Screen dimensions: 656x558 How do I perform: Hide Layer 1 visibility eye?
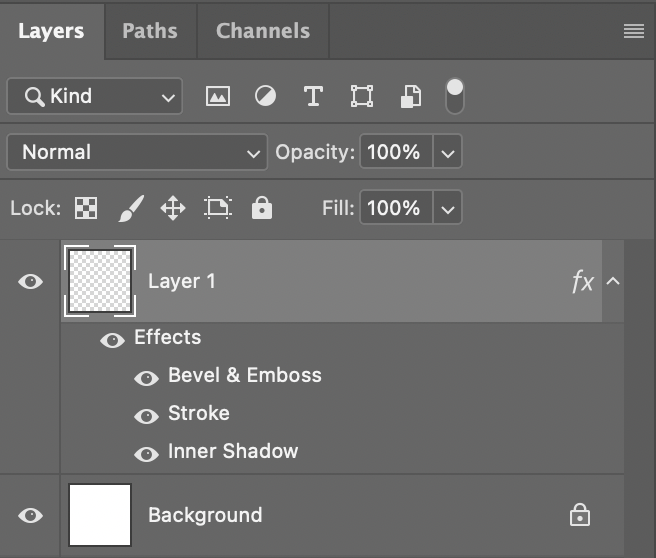coord(31,281)
